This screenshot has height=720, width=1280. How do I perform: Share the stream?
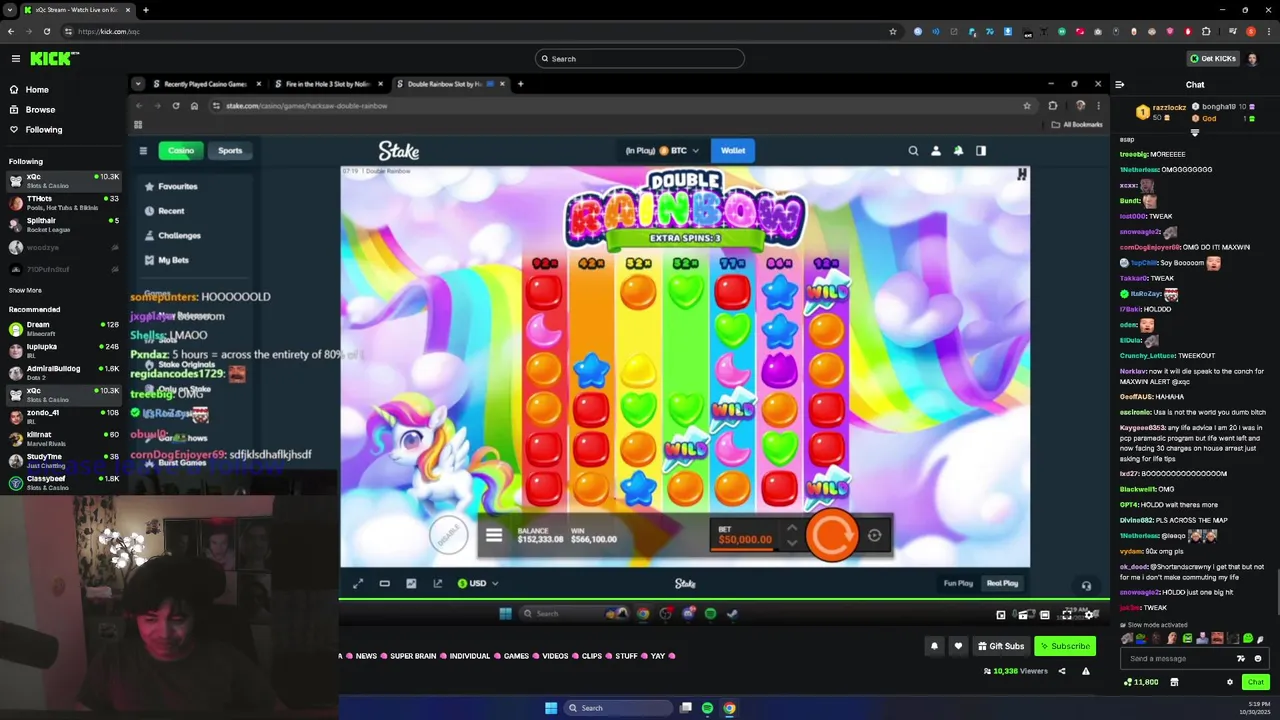1062,671
